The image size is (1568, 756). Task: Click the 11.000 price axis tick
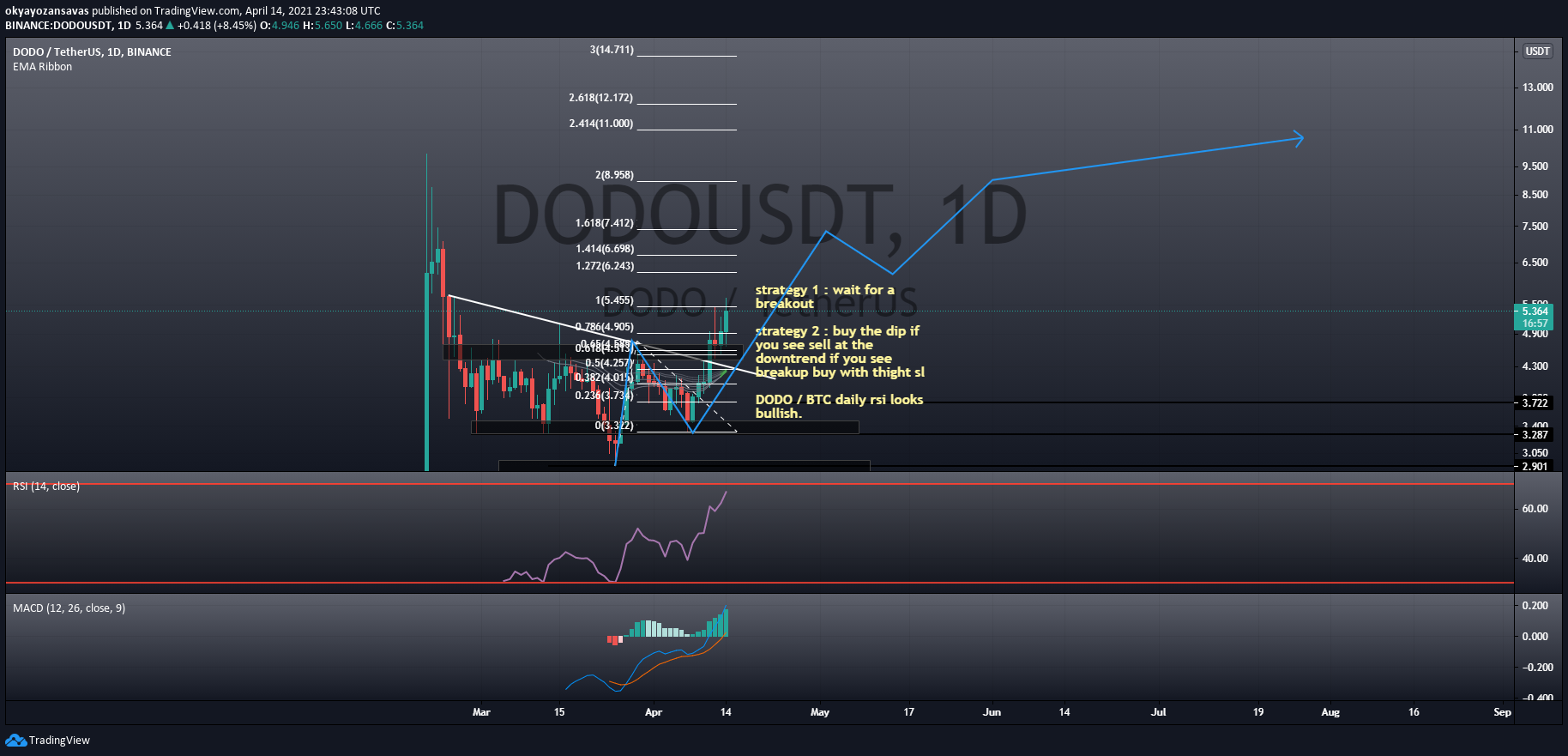[x=1537, y=130]
